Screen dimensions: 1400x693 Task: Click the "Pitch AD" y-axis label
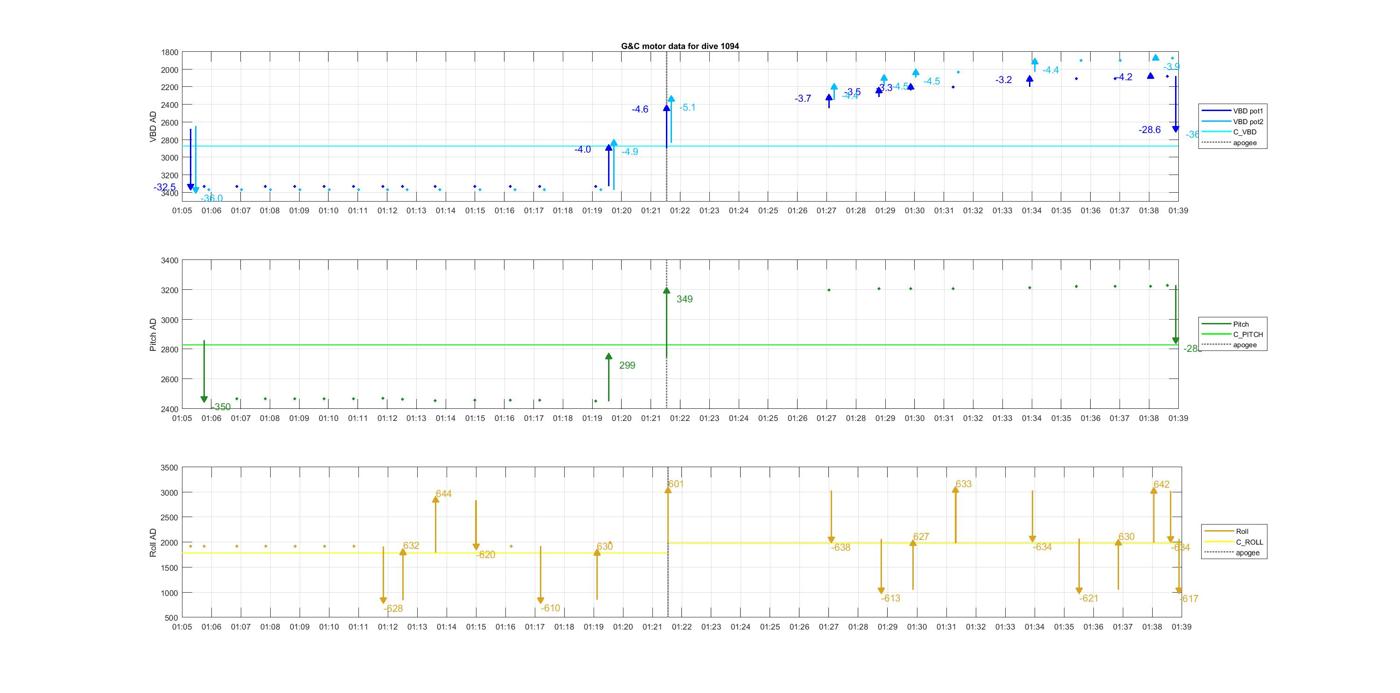[x=154, y=335]
